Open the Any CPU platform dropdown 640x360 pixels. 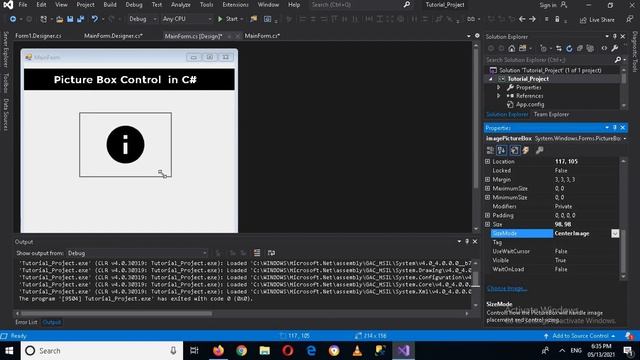[x=187, y=19]
